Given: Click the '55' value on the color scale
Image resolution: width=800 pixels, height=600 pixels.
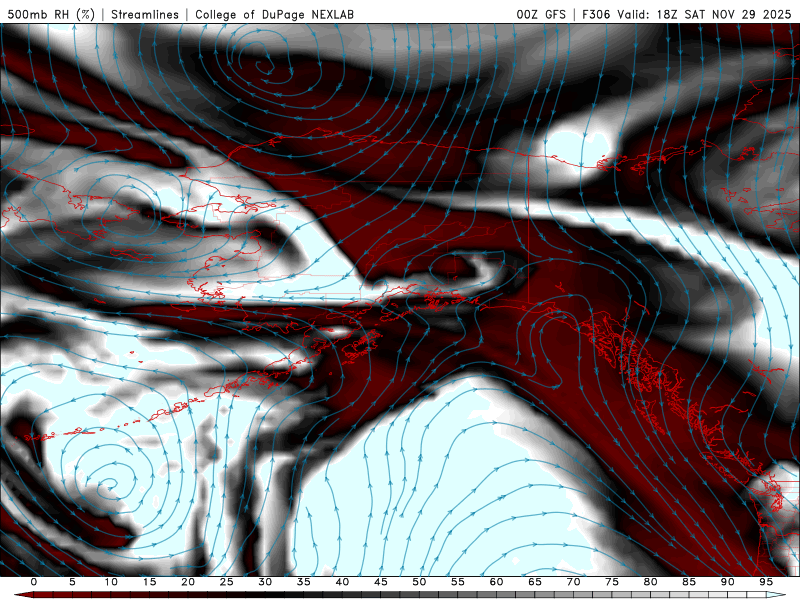Looking at the screenshot, I should pos(458,582).
